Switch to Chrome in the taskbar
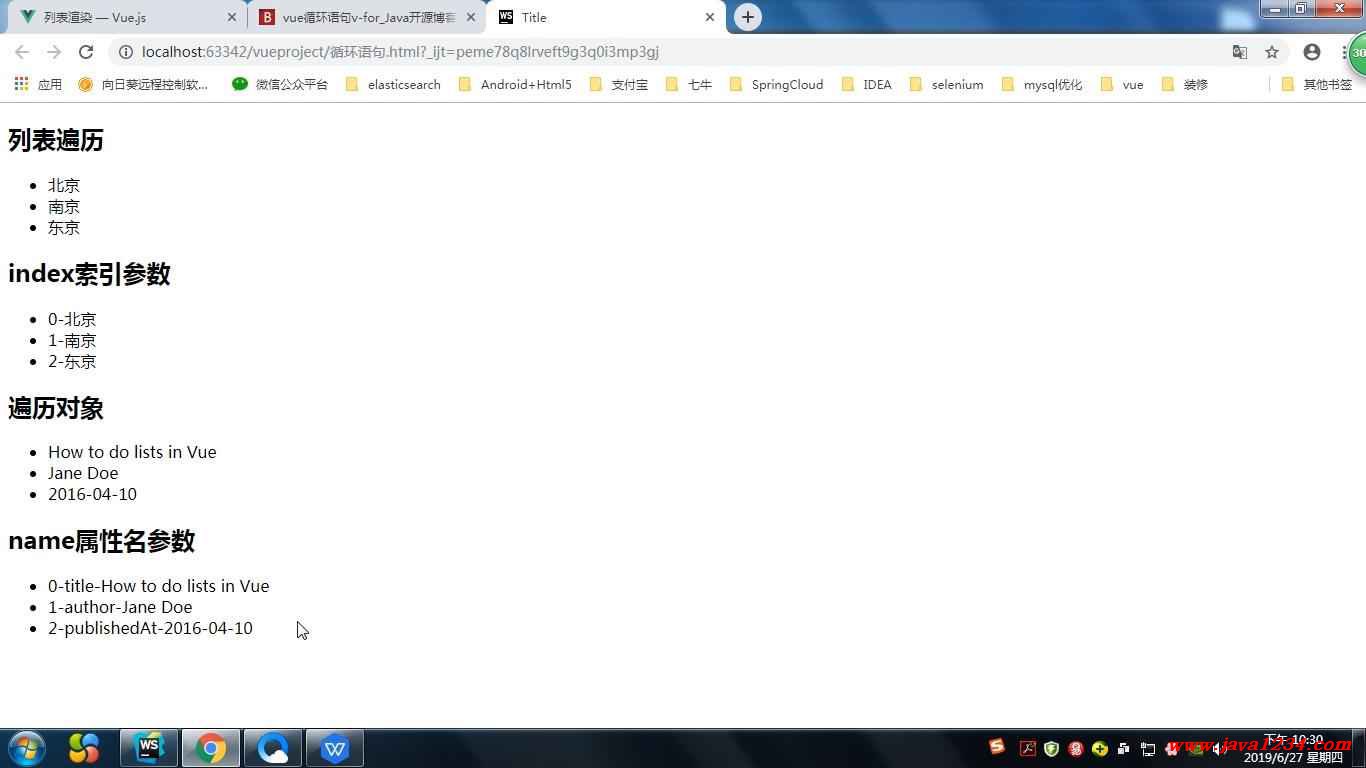The height and width of the screenshot is (768, 1366). tap(211, 748)
